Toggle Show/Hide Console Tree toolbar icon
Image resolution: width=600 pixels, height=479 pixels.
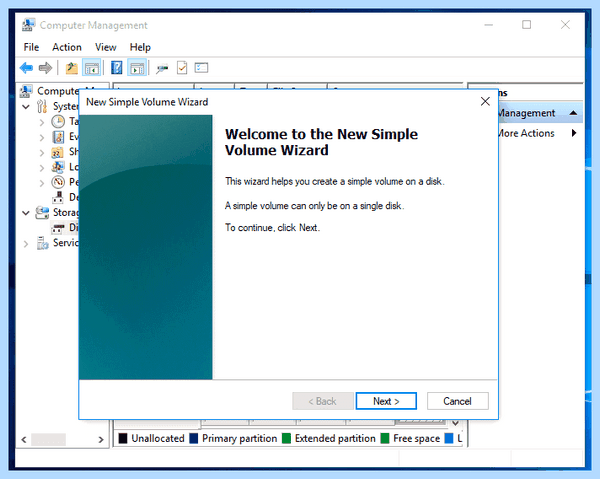(91, 68)
